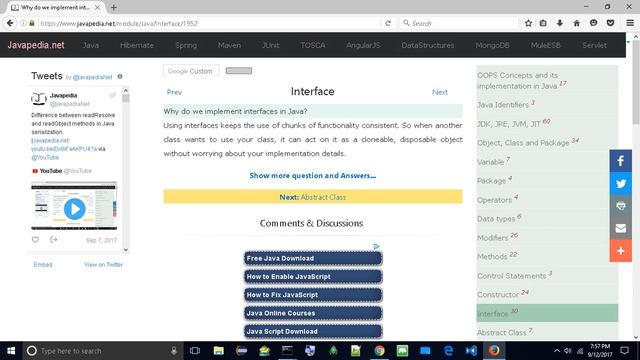The image size is (640, 360).
Task: Open Twitter info icon beside Tweets
Action: (x=120, y=76)
